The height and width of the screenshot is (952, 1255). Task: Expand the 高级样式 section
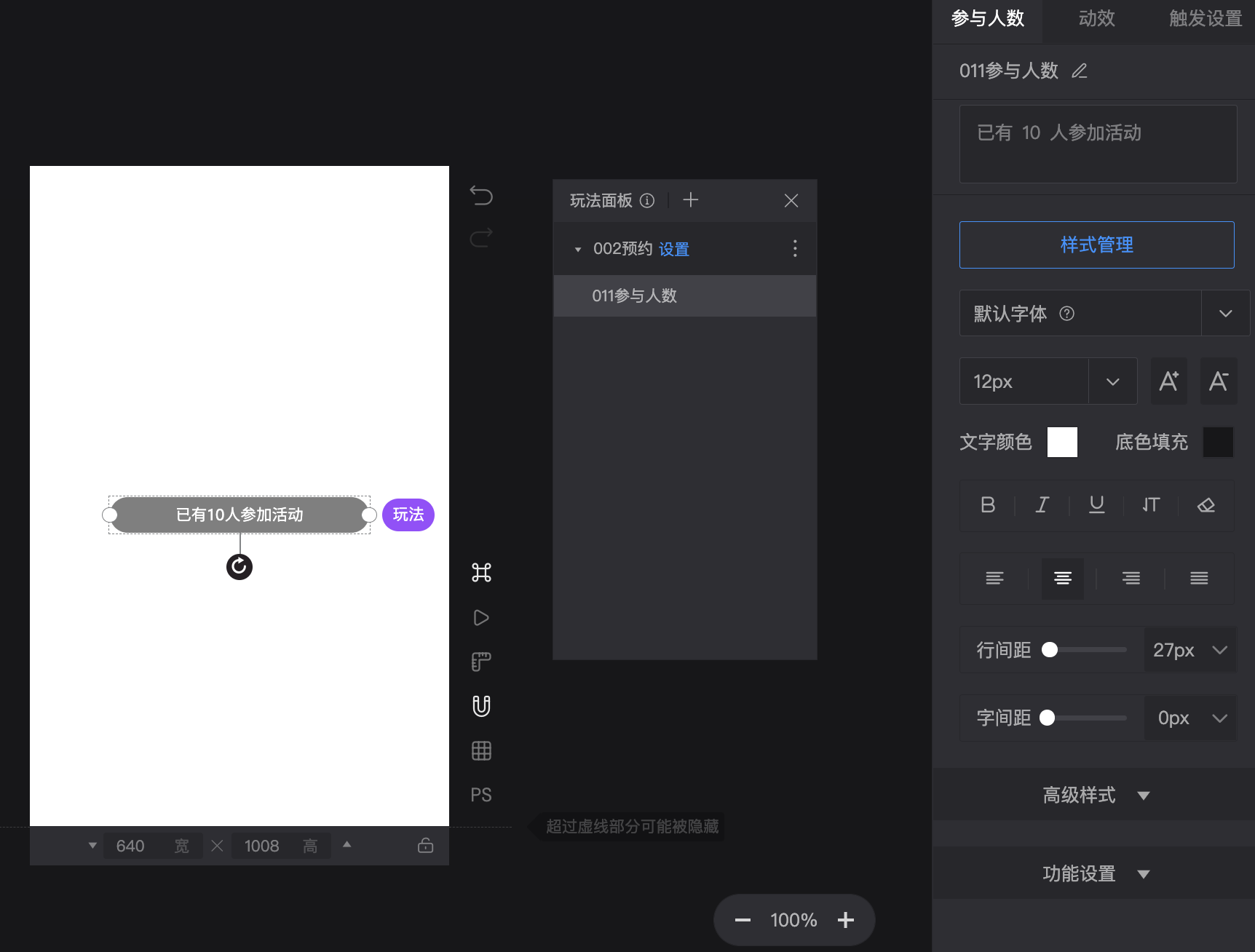1096,795
